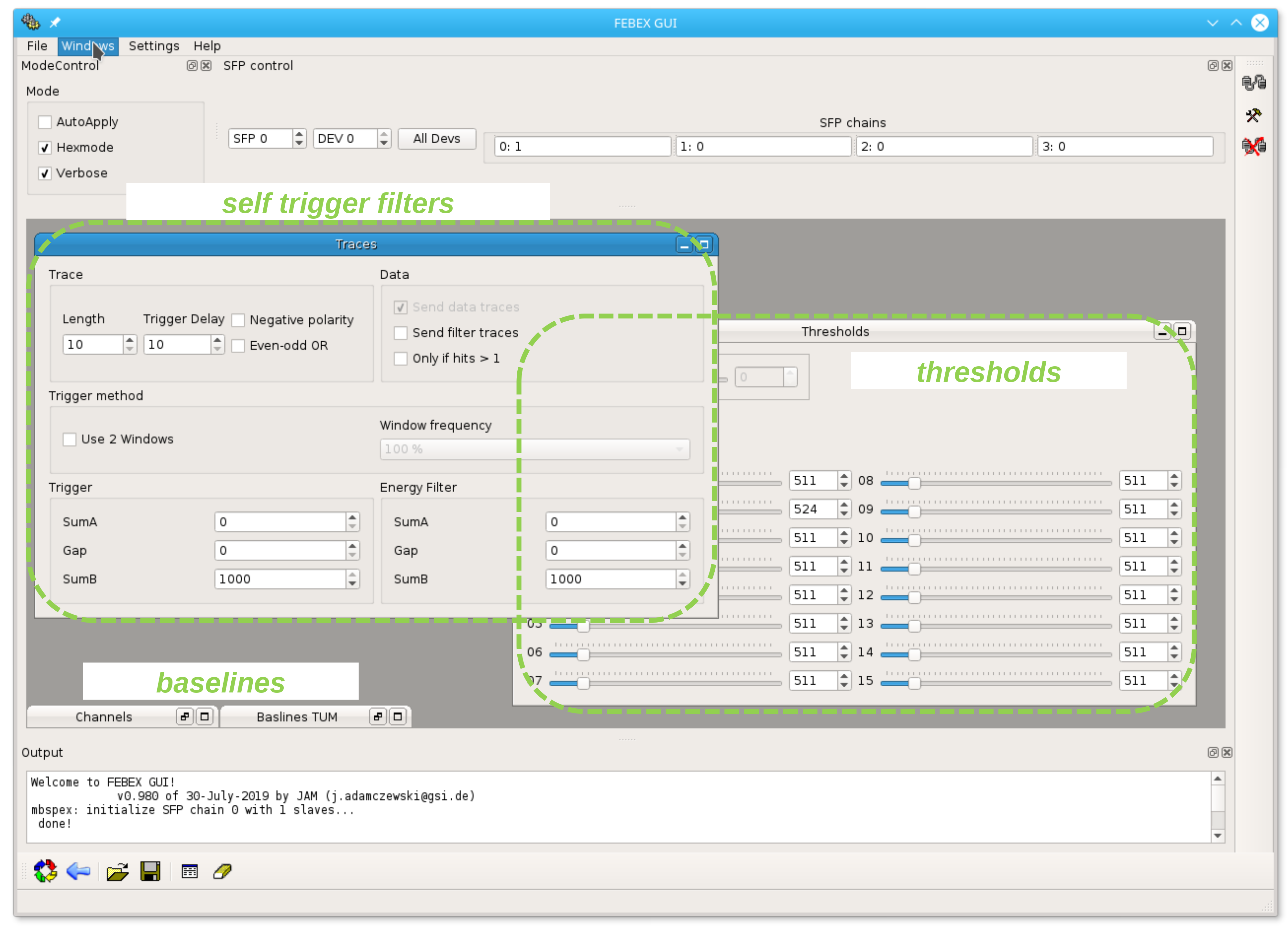Click Energy Filter SumB spinbox arrows

[683, 579]
